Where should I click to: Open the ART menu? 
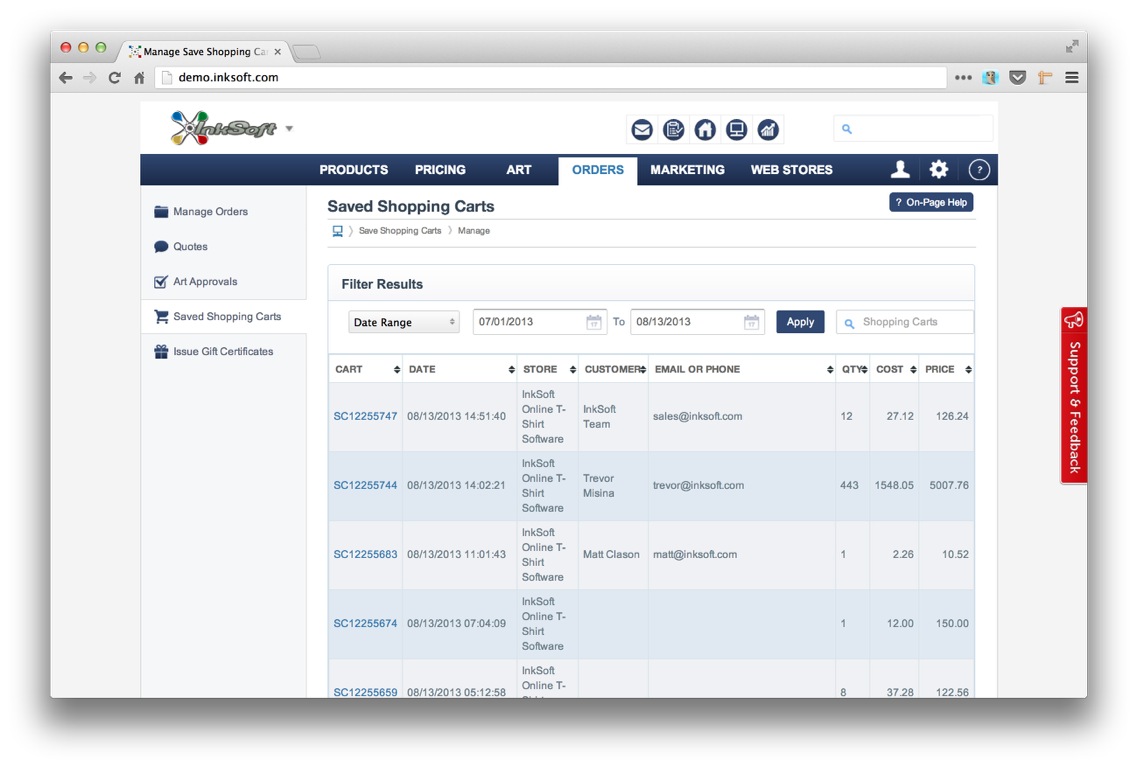coord(518,170)
